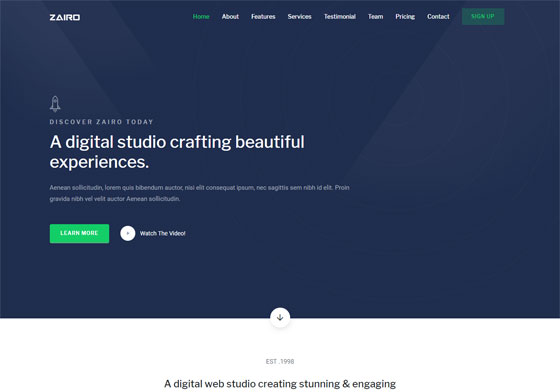This screenshot has height=392, width=560.
Task: Click 'A digital web studio creating stunning' heading
Action: [x=280, y=384]
